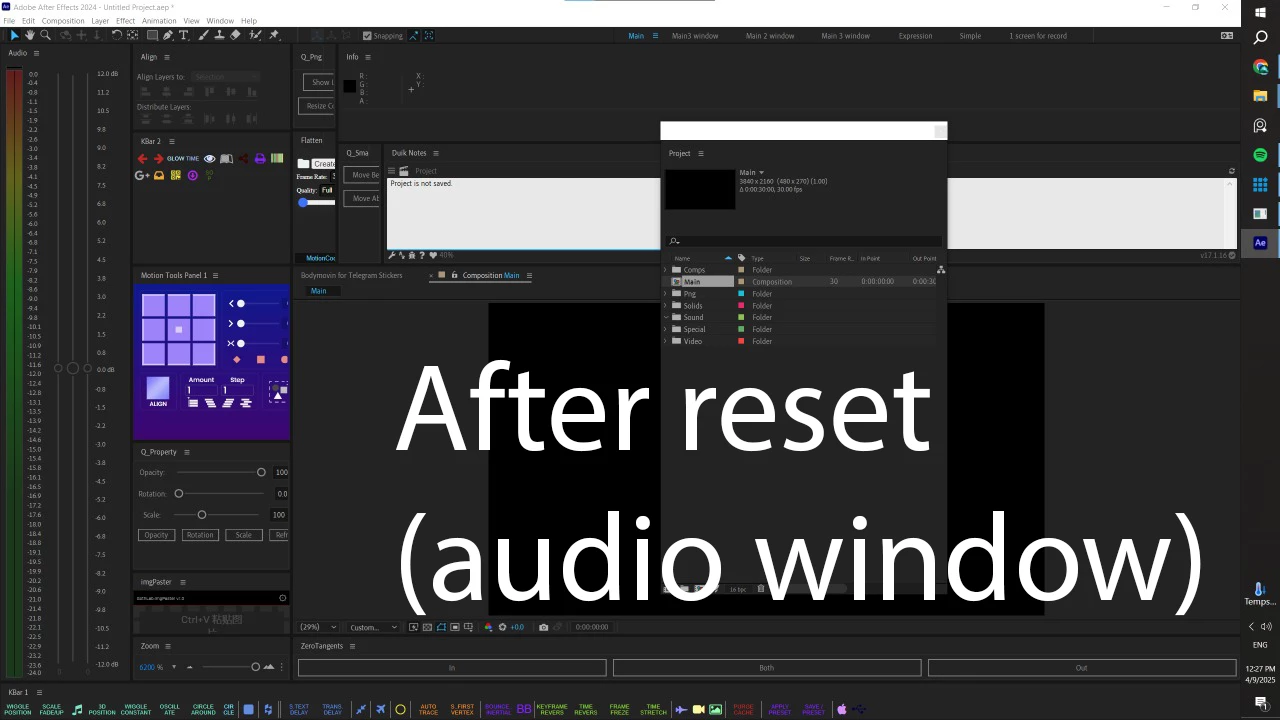Select the Hand tool

point(30,35)
